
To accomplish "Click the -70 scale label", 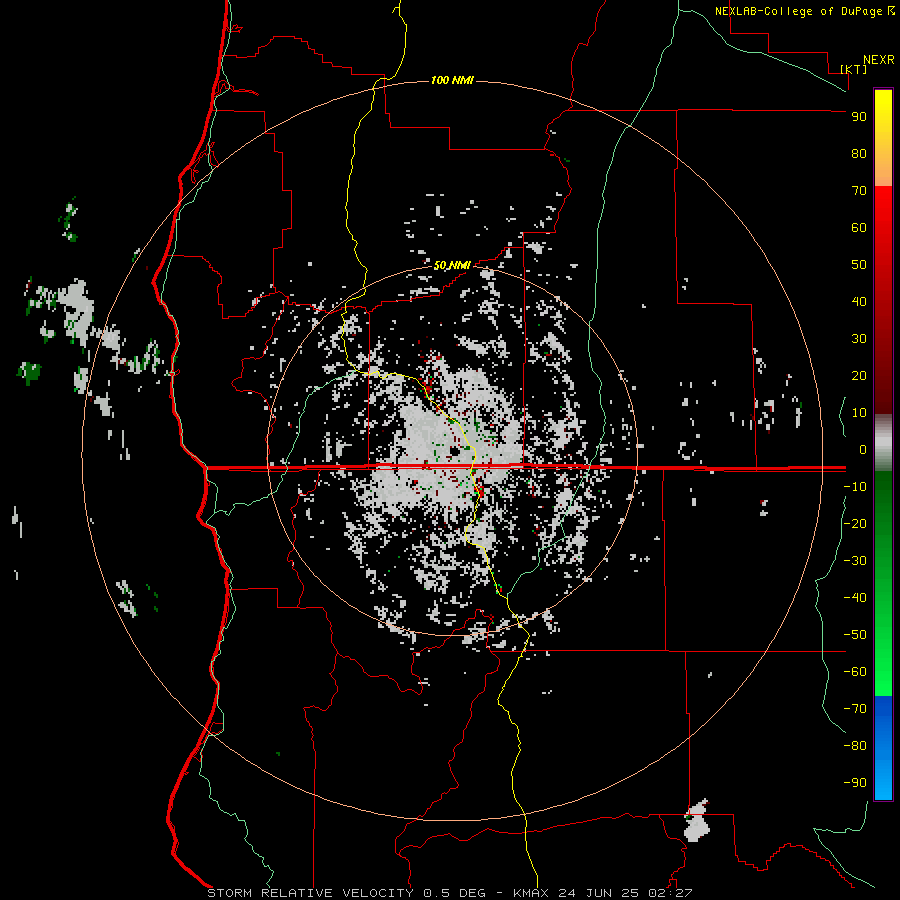I will 855,709.
